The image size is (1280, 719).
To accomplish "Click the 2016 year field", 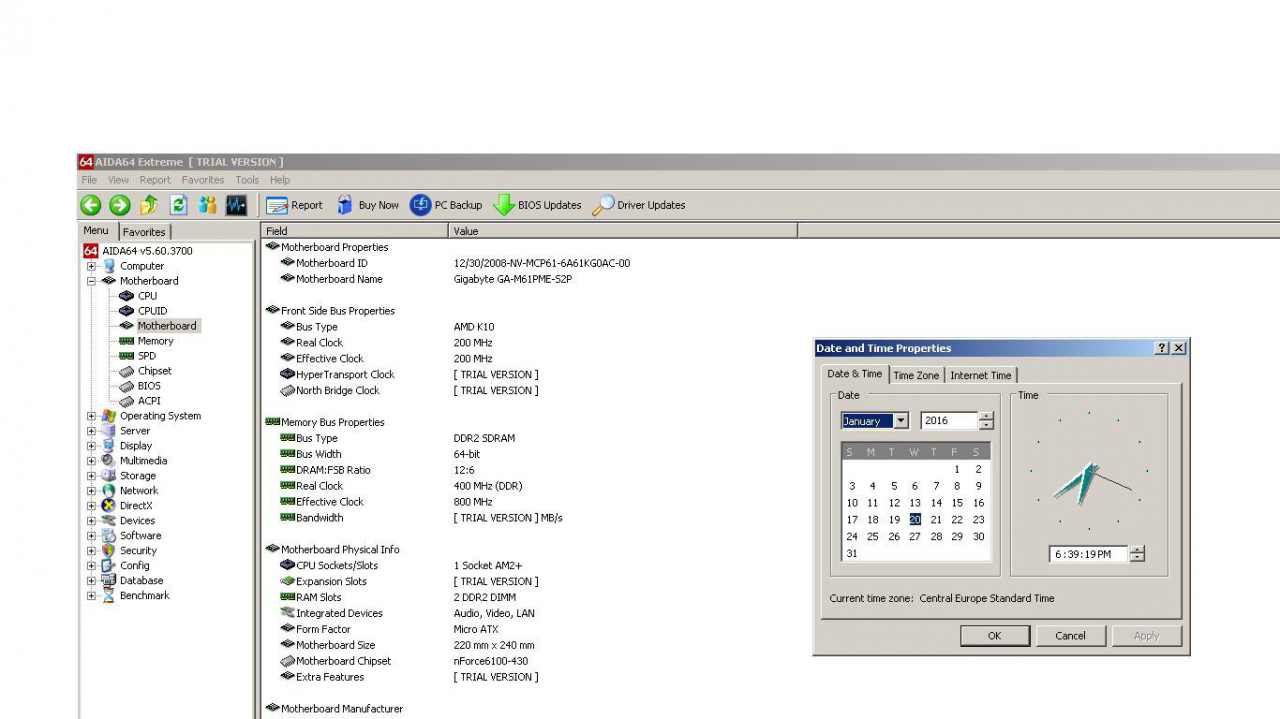I will point(948,421).
